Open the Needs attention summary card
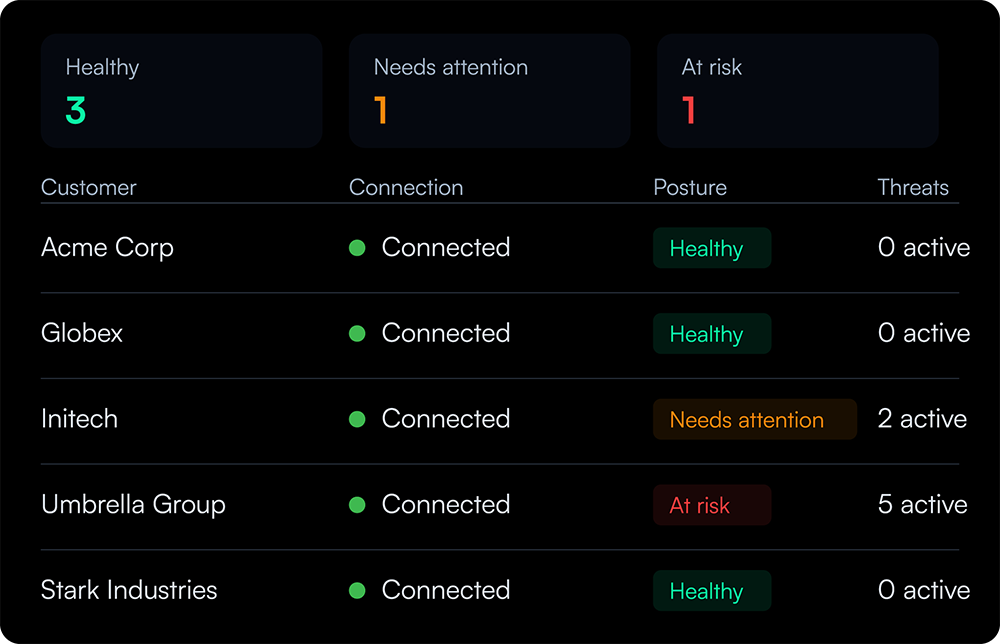 coord(489,91)
